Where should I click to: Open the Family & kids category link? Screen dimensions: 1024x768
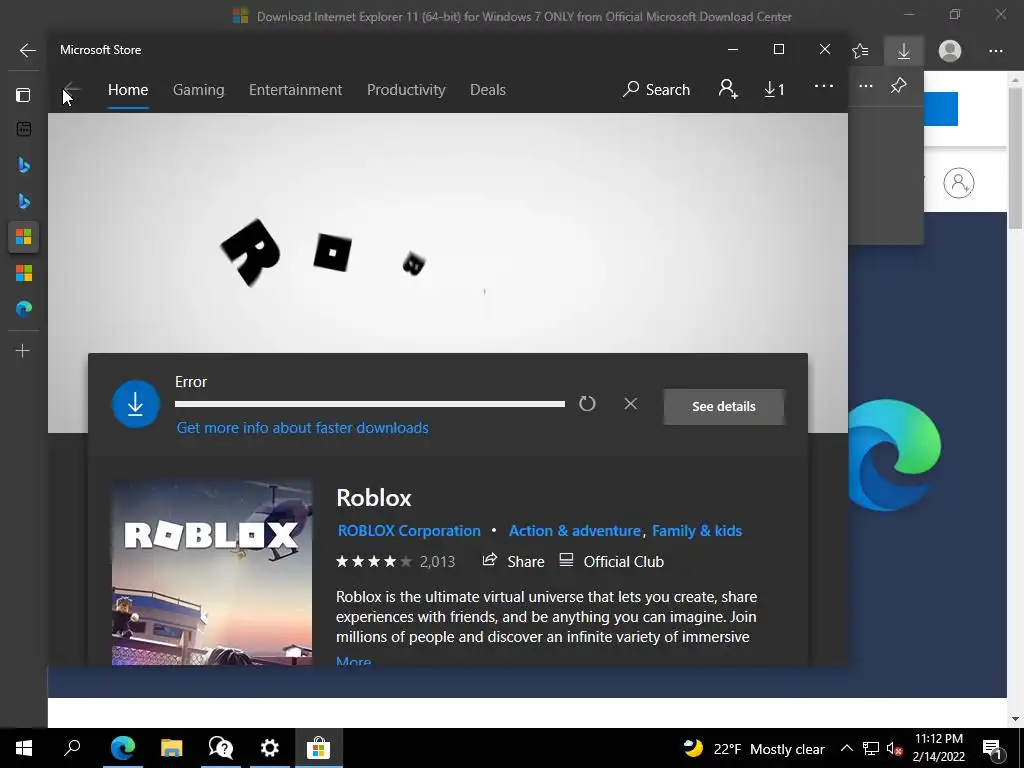coord(697,530)
